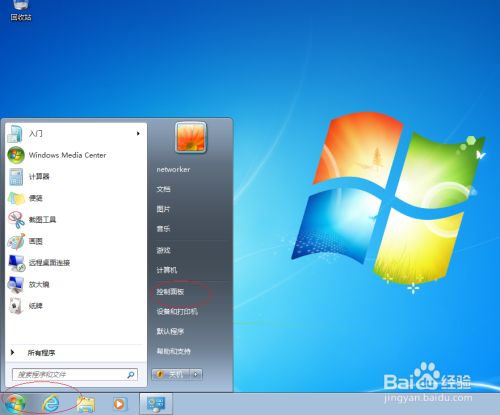Launch Windows Media Player from taskbar
The height and width of the screenshot is (415, 500).
[x=119, y=404]
